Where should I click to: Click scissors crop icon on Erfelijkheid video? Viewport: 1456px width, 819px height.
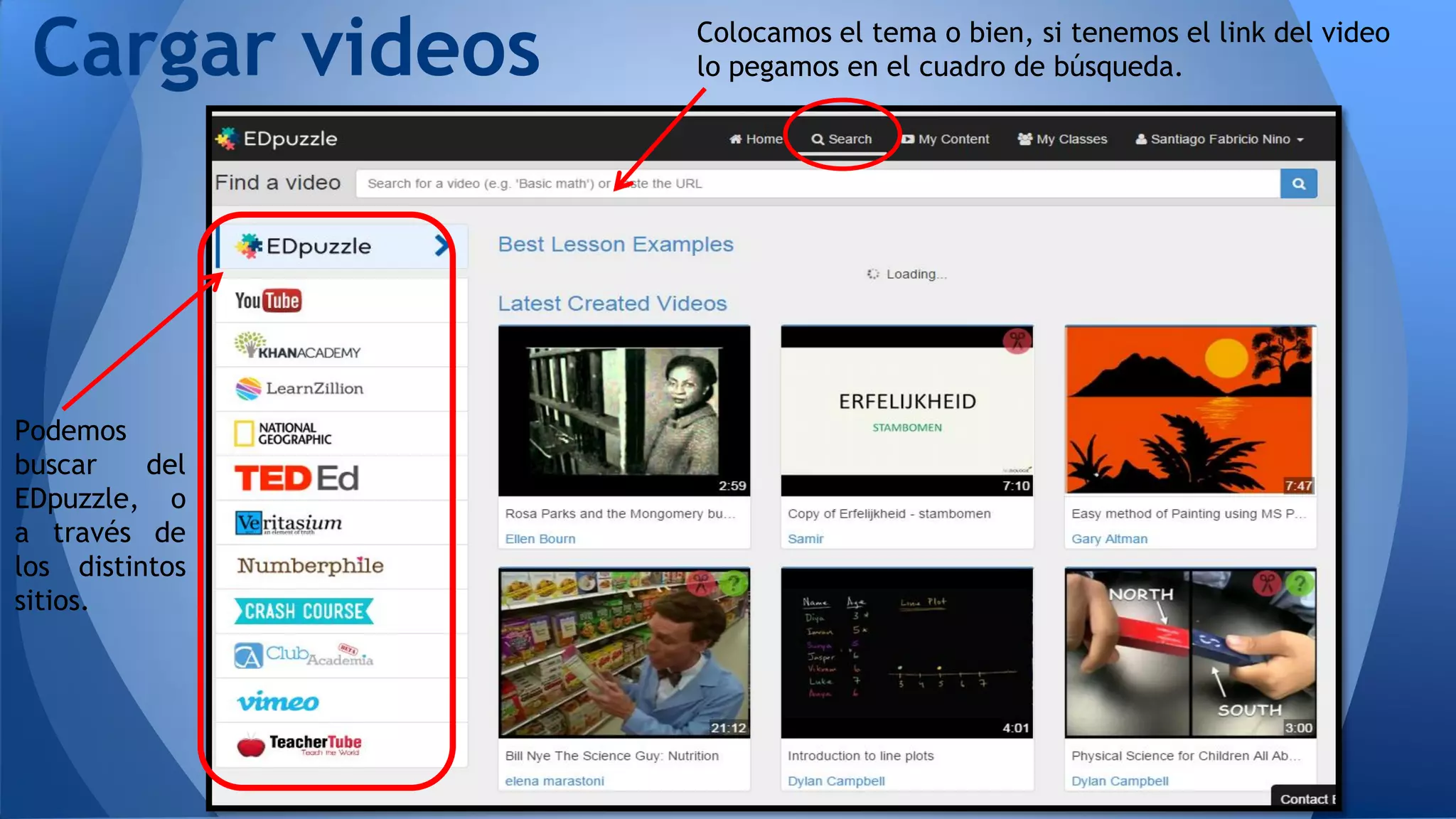pos(1017,341)
